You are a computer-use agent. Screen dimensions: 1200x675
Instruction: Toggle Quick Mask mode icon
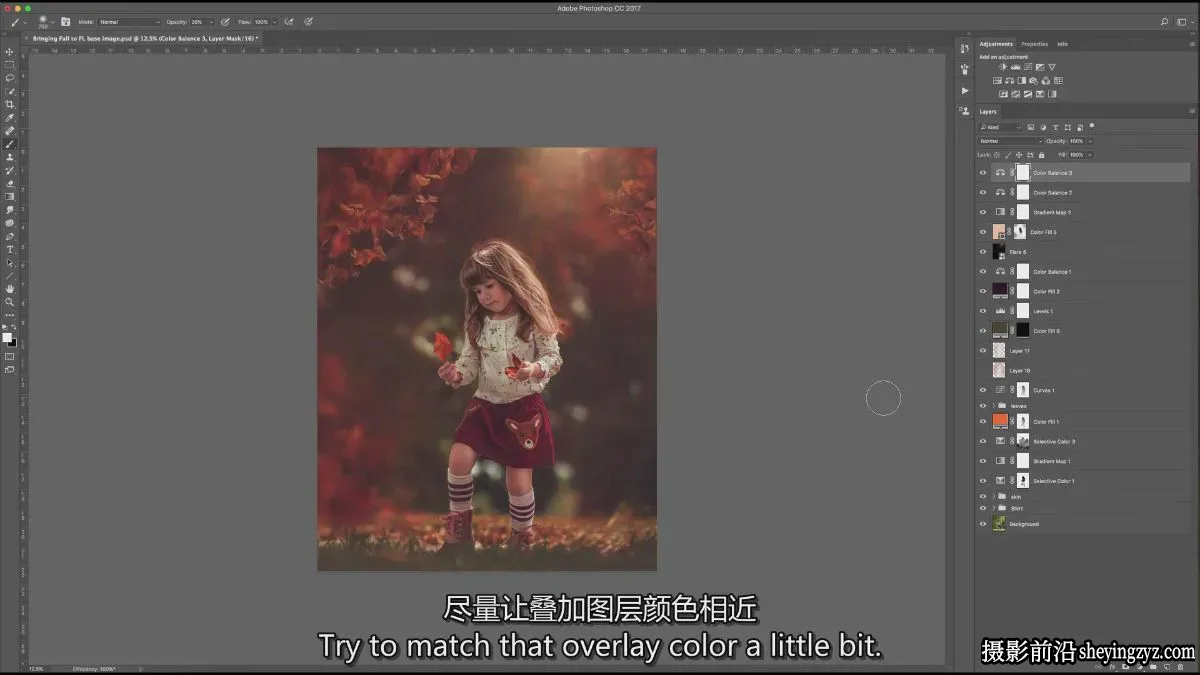10,356
